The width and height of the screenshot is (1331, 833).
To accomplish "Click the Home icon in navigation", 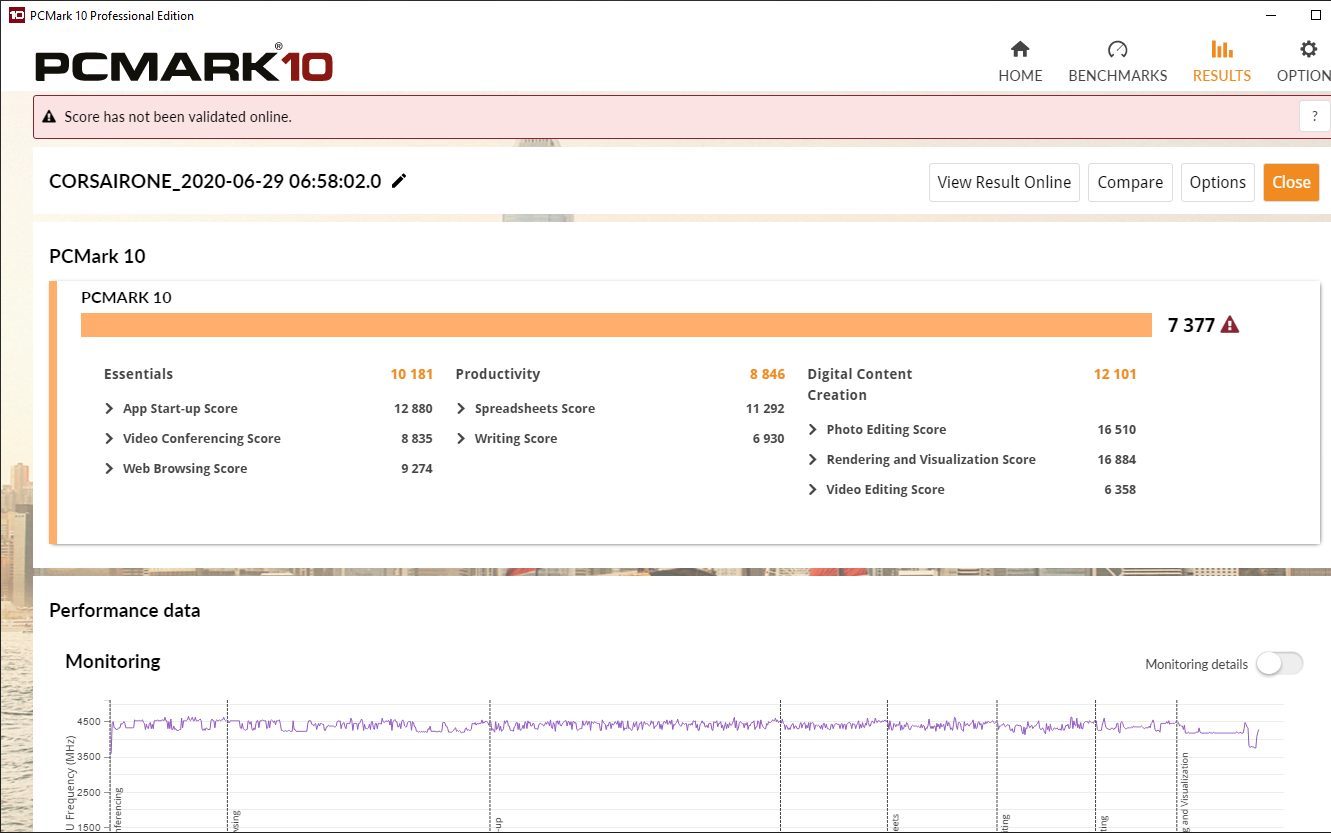I will [1020, 50].
